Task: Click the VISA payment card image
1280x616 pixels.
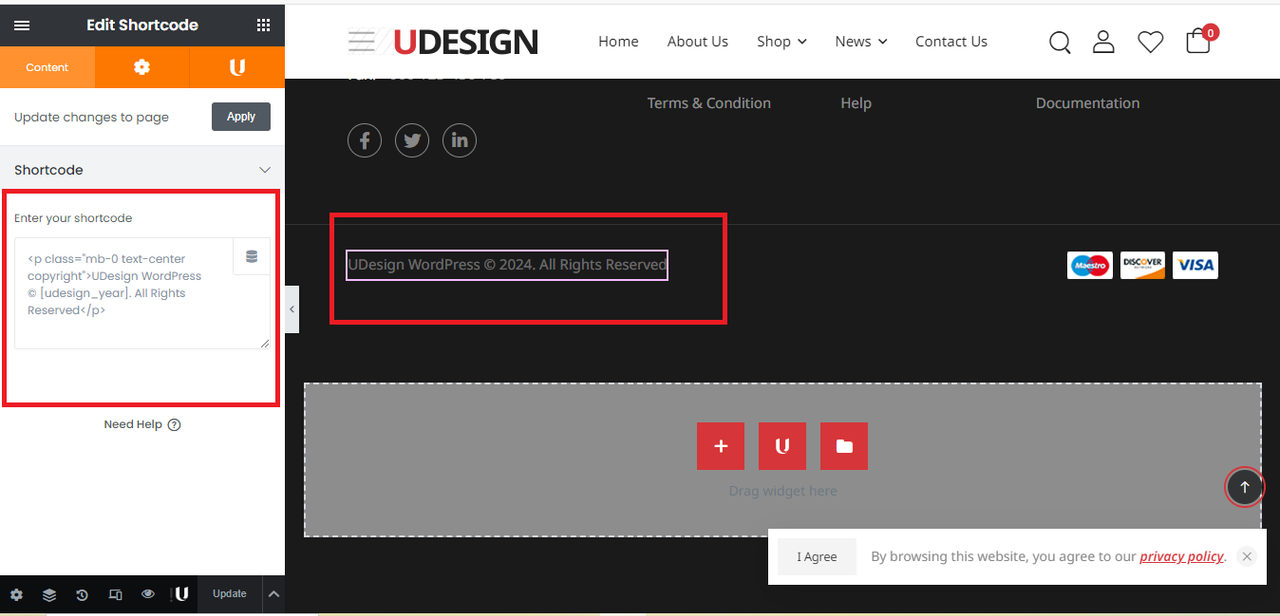Action: pyautogui.click(x=1195, y=265)
